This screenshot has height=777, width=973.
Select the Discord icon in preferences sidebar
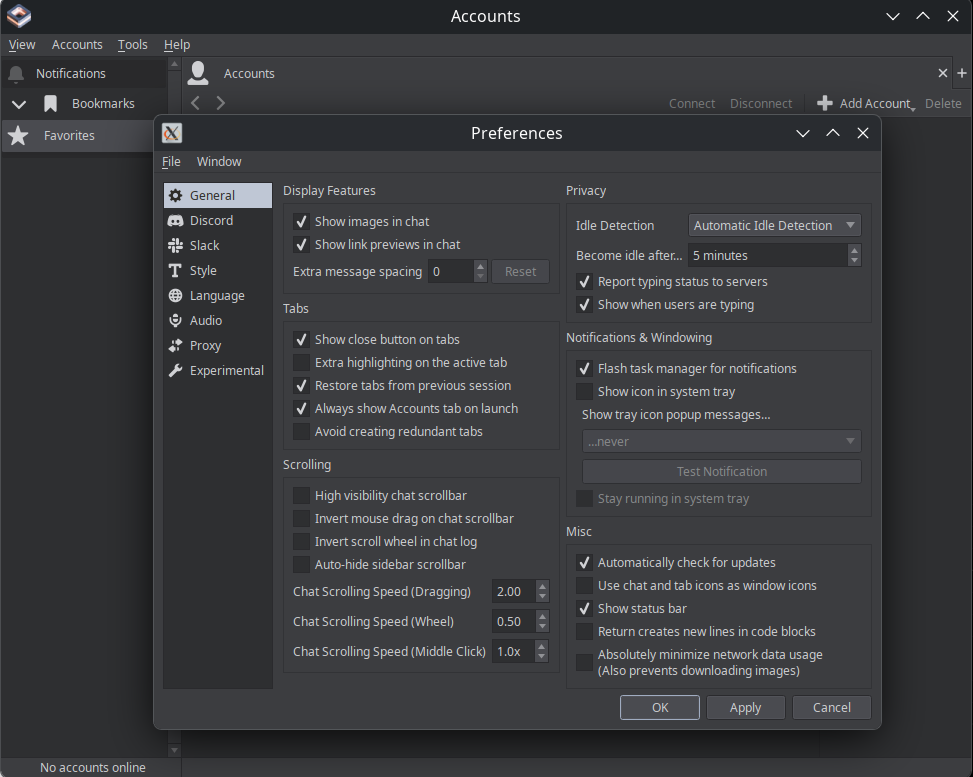click(x=176, y=221)
